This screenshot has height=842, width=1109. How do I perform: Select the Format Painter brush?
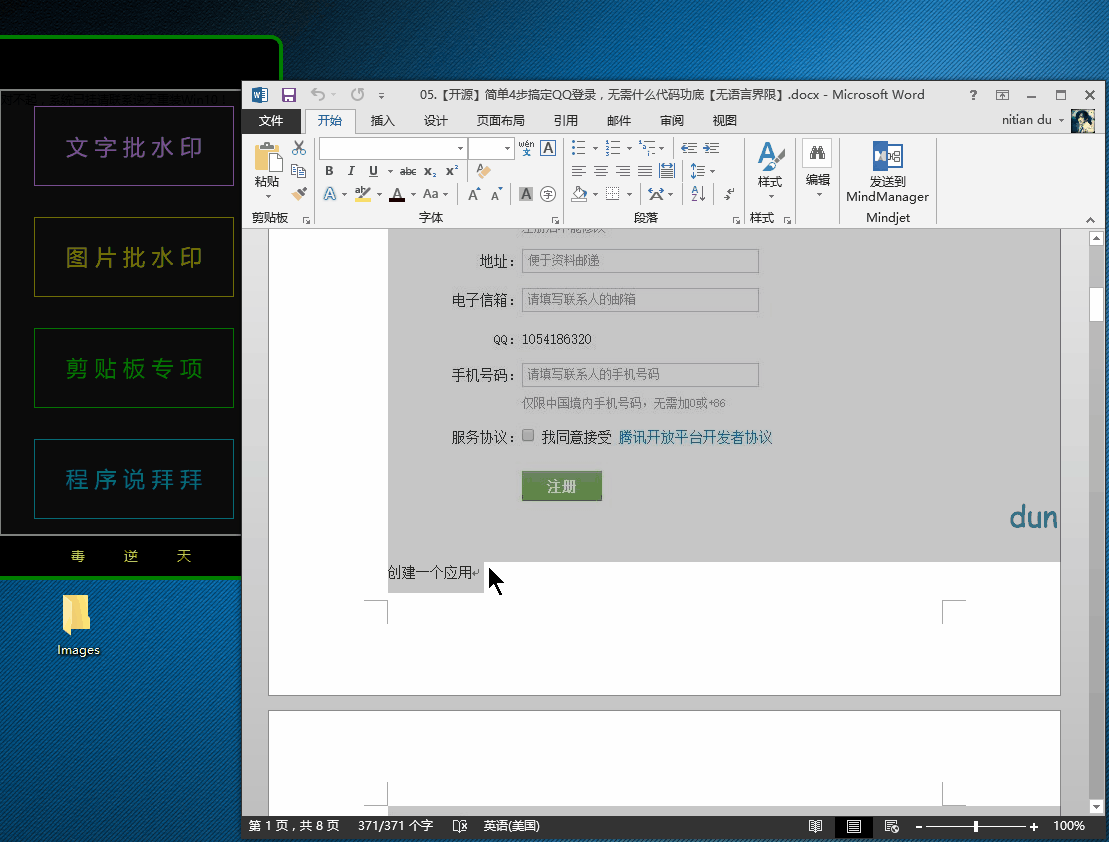pos(299,193)
